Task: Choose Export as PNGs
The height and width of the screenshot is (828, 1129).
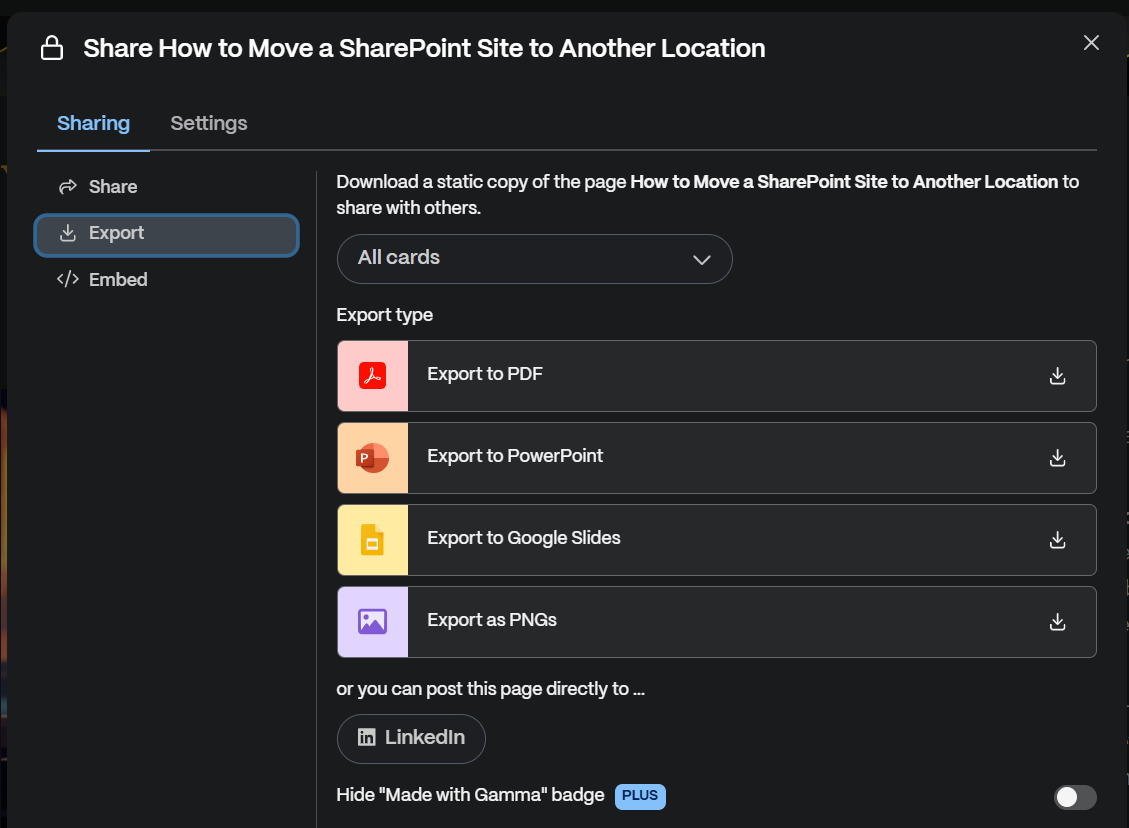Action: (x=716, y=622)
